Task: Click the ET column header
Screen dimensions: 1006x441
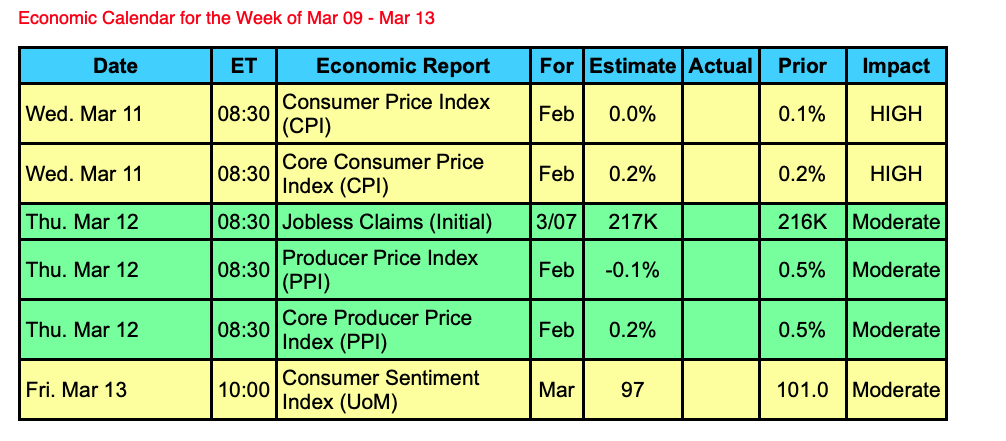Action: coord(244,66)
